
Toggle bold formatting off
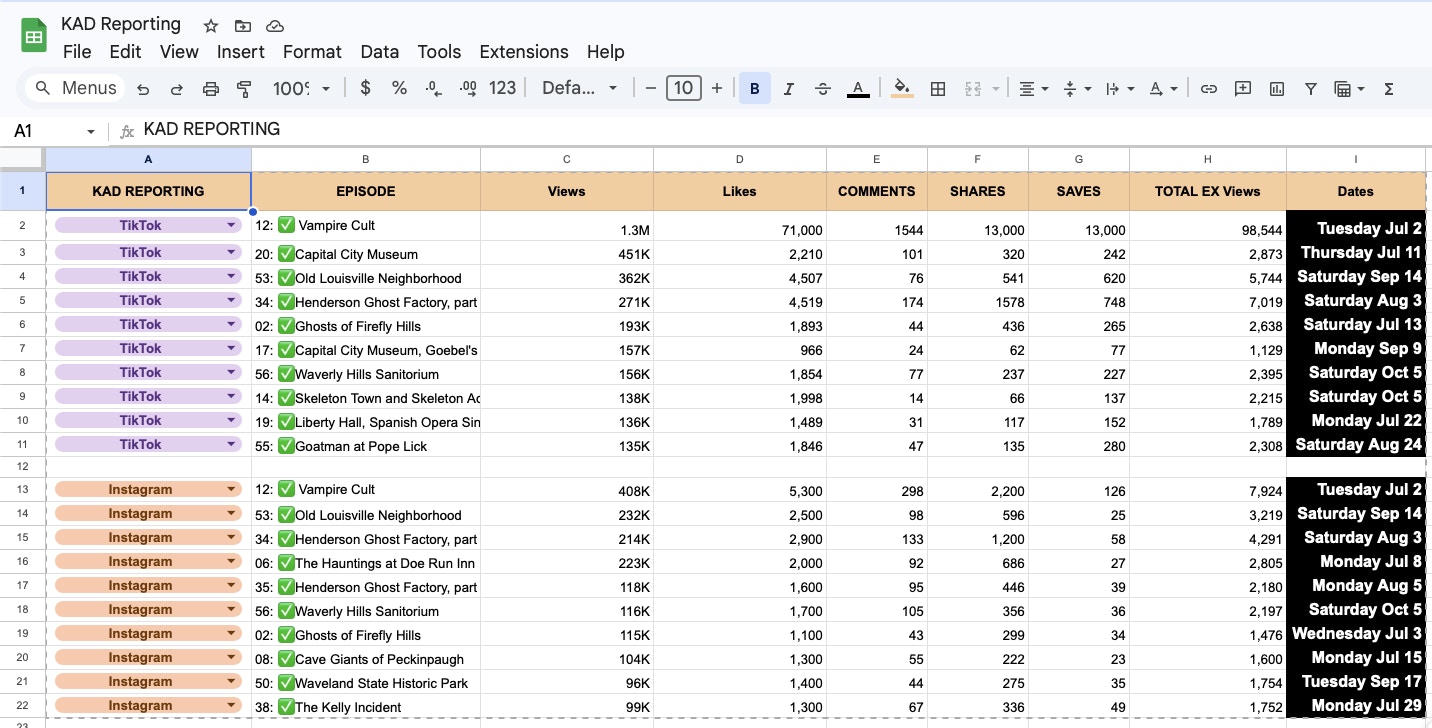(754, 89)
